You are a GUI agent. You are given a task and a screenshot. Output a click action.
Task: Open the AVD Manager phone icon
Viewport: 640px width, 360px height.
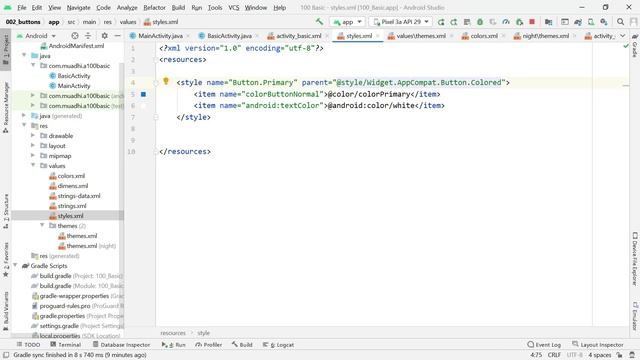591,22
